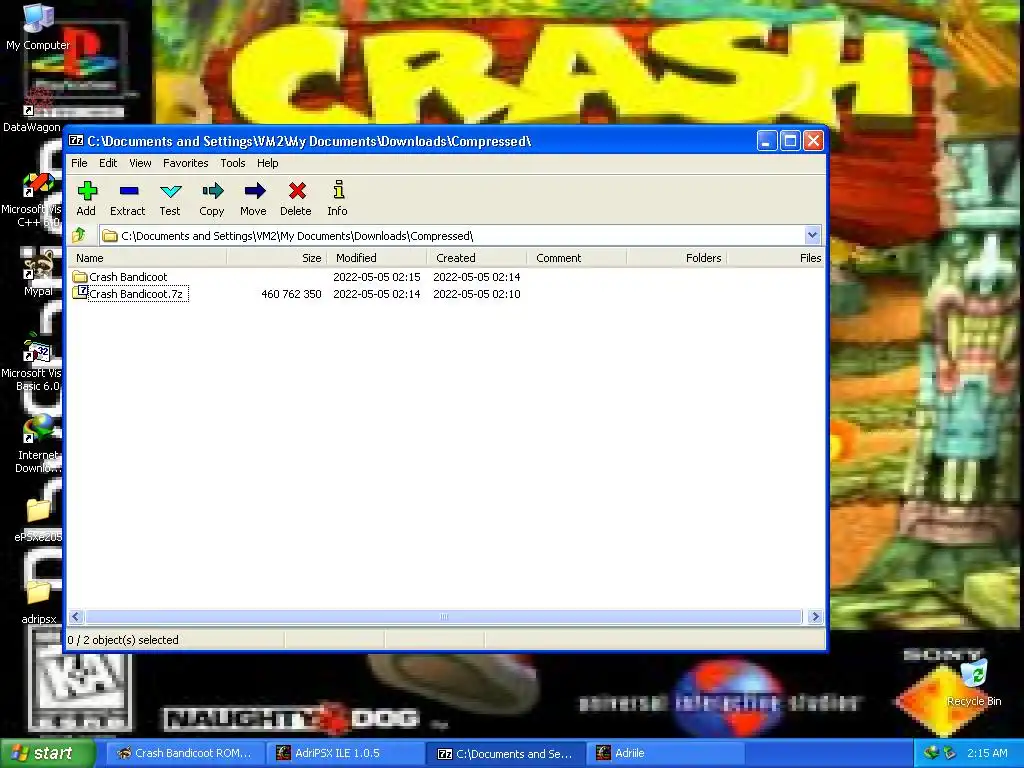Switch to Adriile taskbar window
Viewport: 1024px width, 768px height.
pos(665,753)
